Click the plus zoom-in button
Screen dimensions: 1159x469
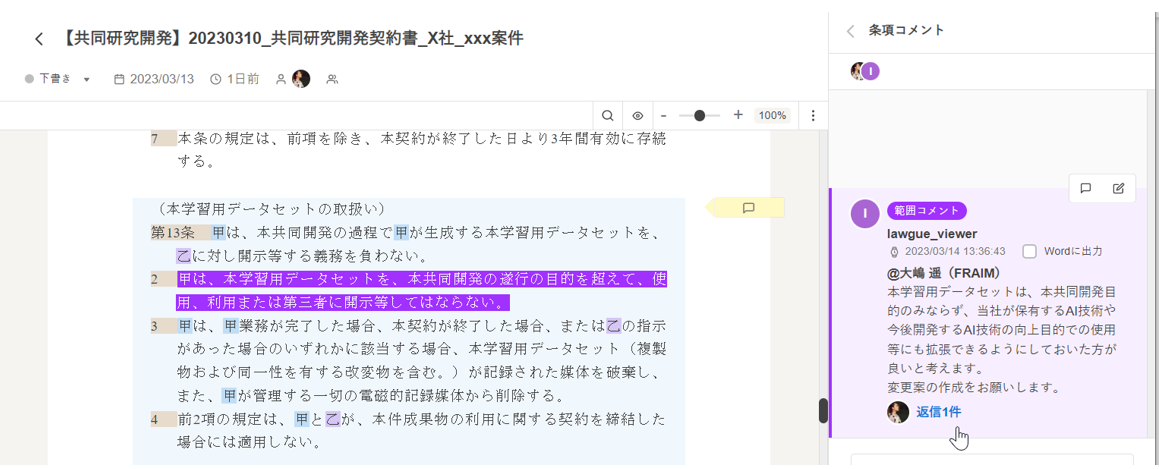tap(738, 115)
